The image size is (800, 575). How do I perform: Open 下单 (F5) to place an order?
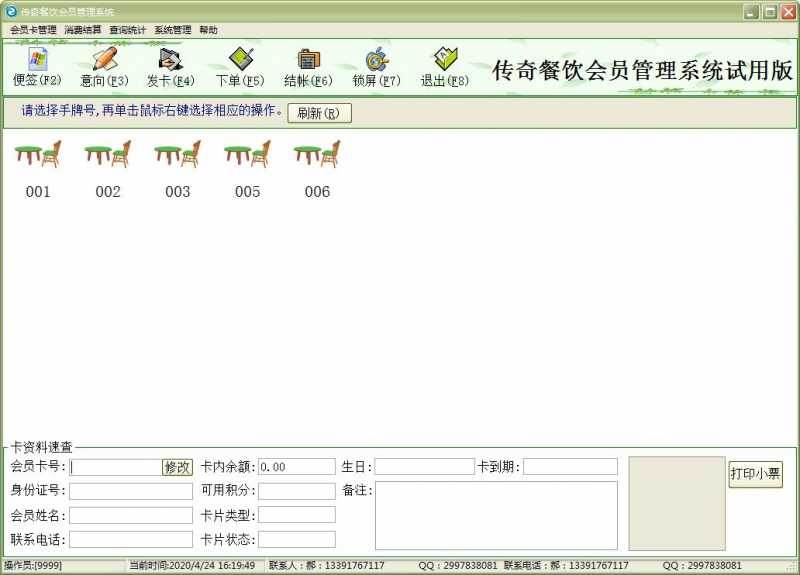click(240, 66)
